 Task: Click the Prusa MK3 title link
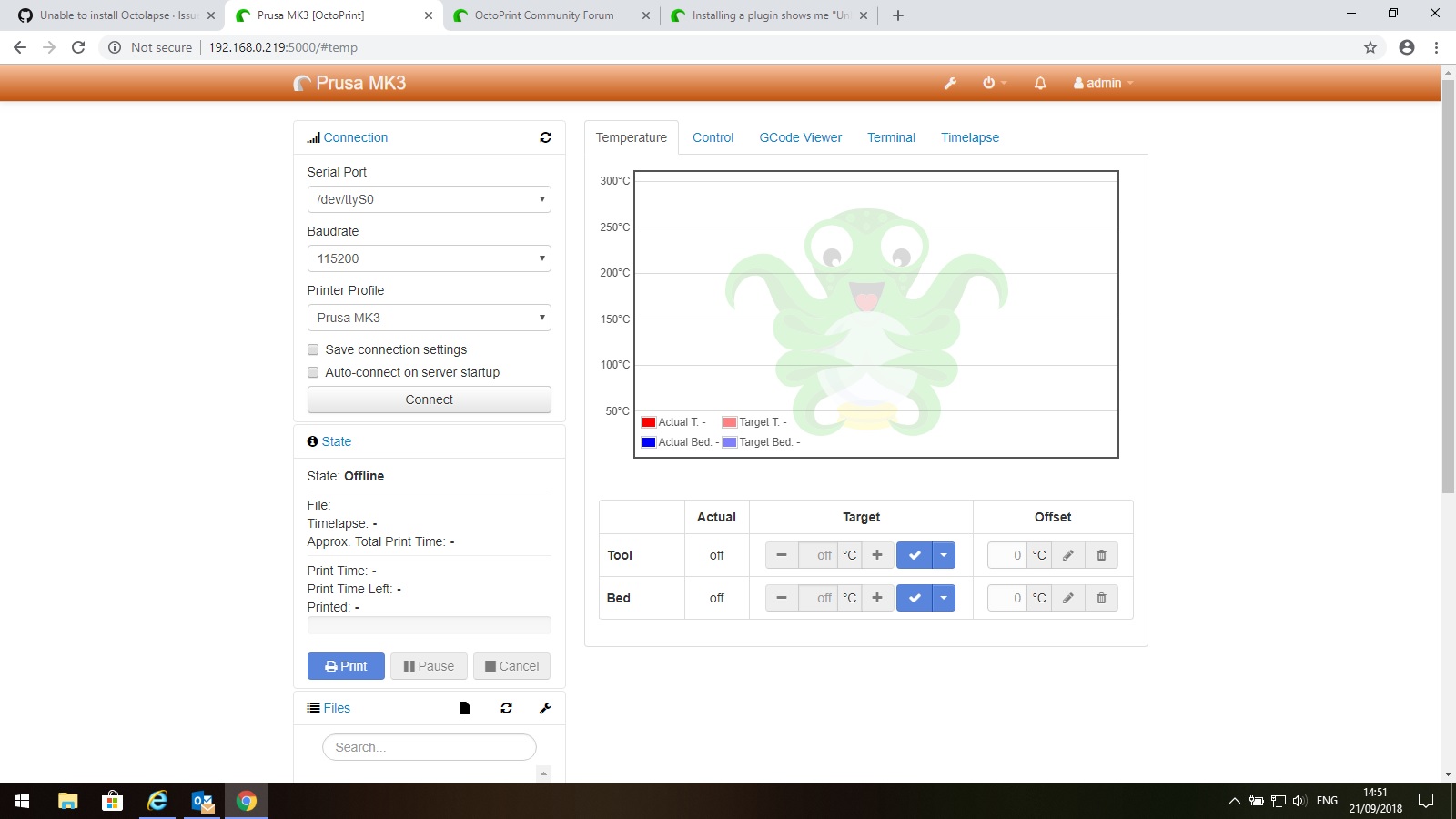(349, 83)
